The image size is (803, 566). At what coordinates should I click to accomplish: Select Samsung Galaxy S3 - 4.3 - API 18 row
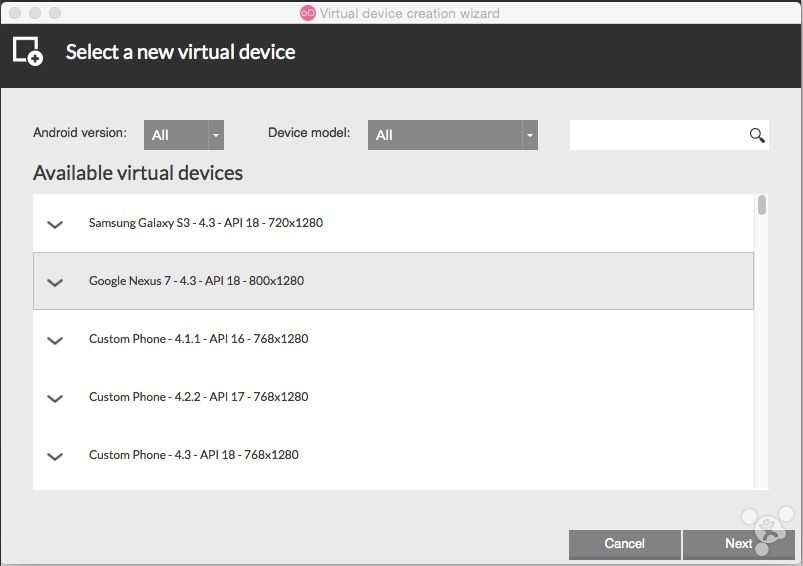tap(393, 223)
